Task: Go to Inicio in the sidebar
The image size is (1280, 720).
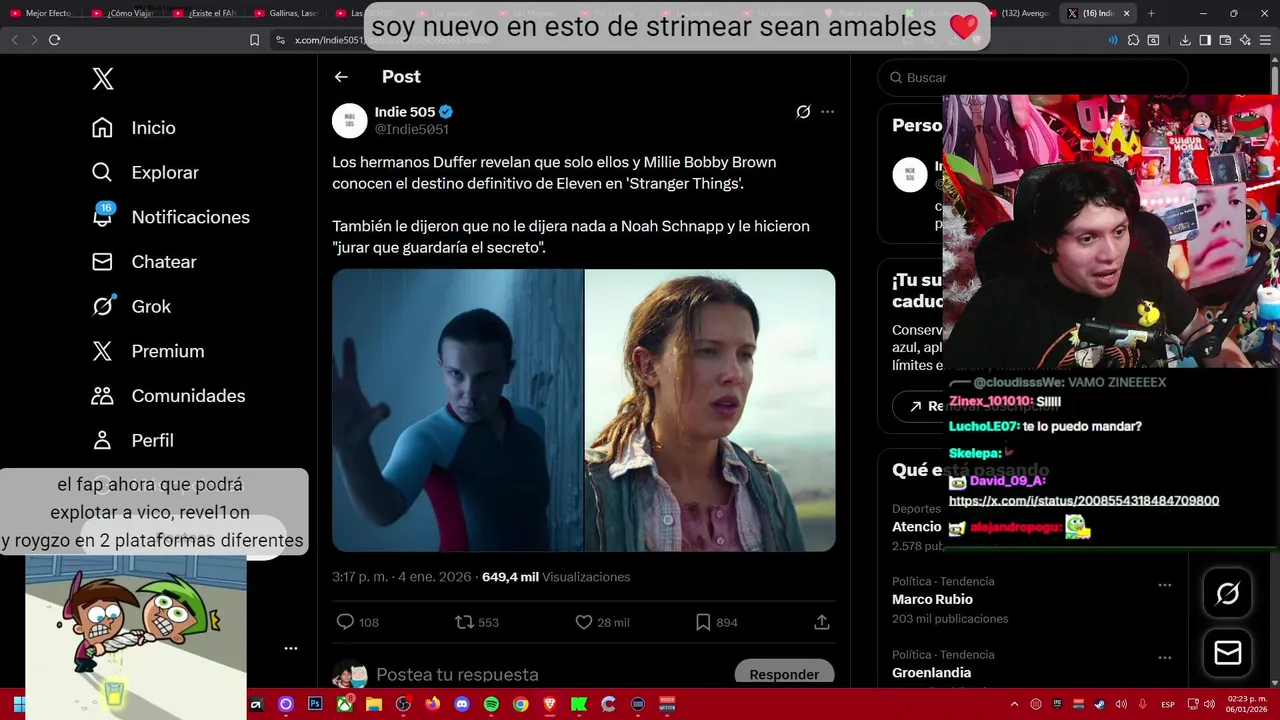Action: click(x=134, y=128)
